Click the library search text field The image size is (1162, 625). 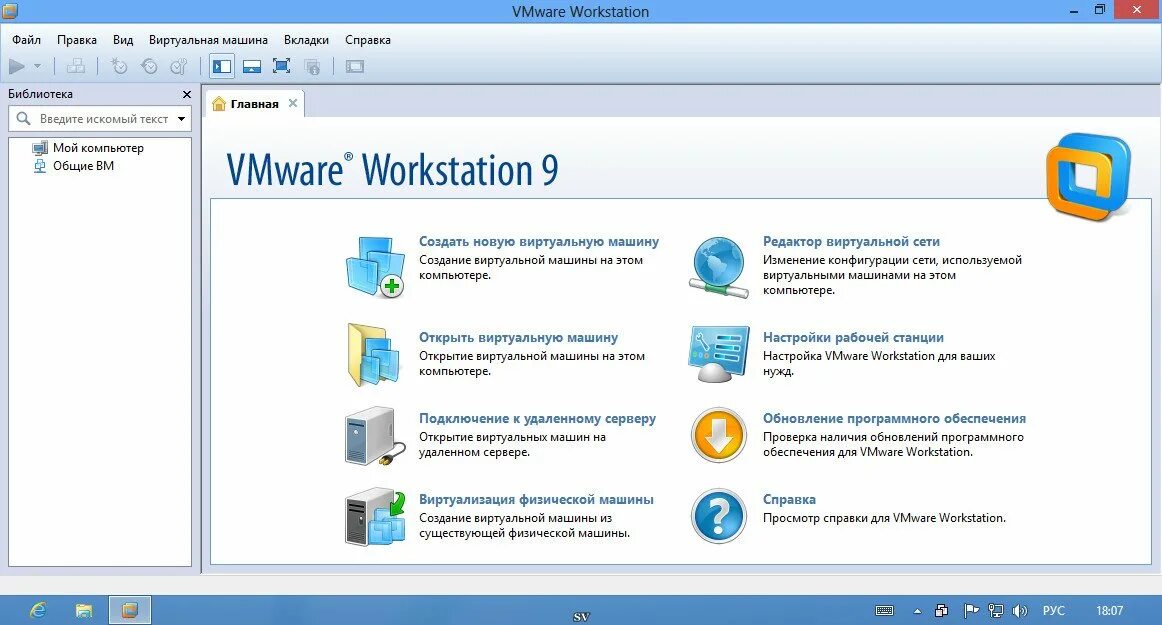[100, 119]
